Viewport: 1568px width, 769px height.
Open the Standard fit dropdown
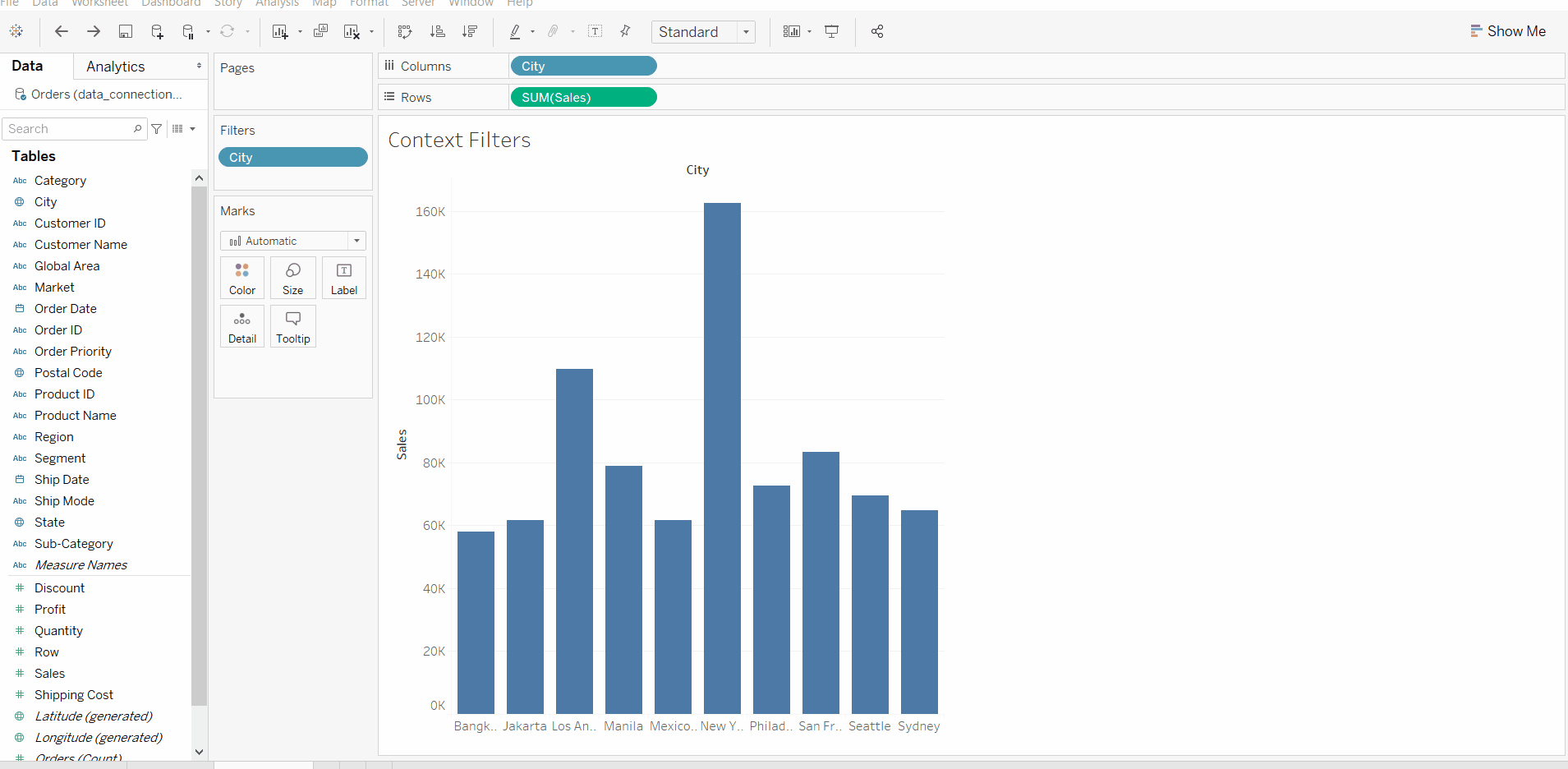coord(743,32)
